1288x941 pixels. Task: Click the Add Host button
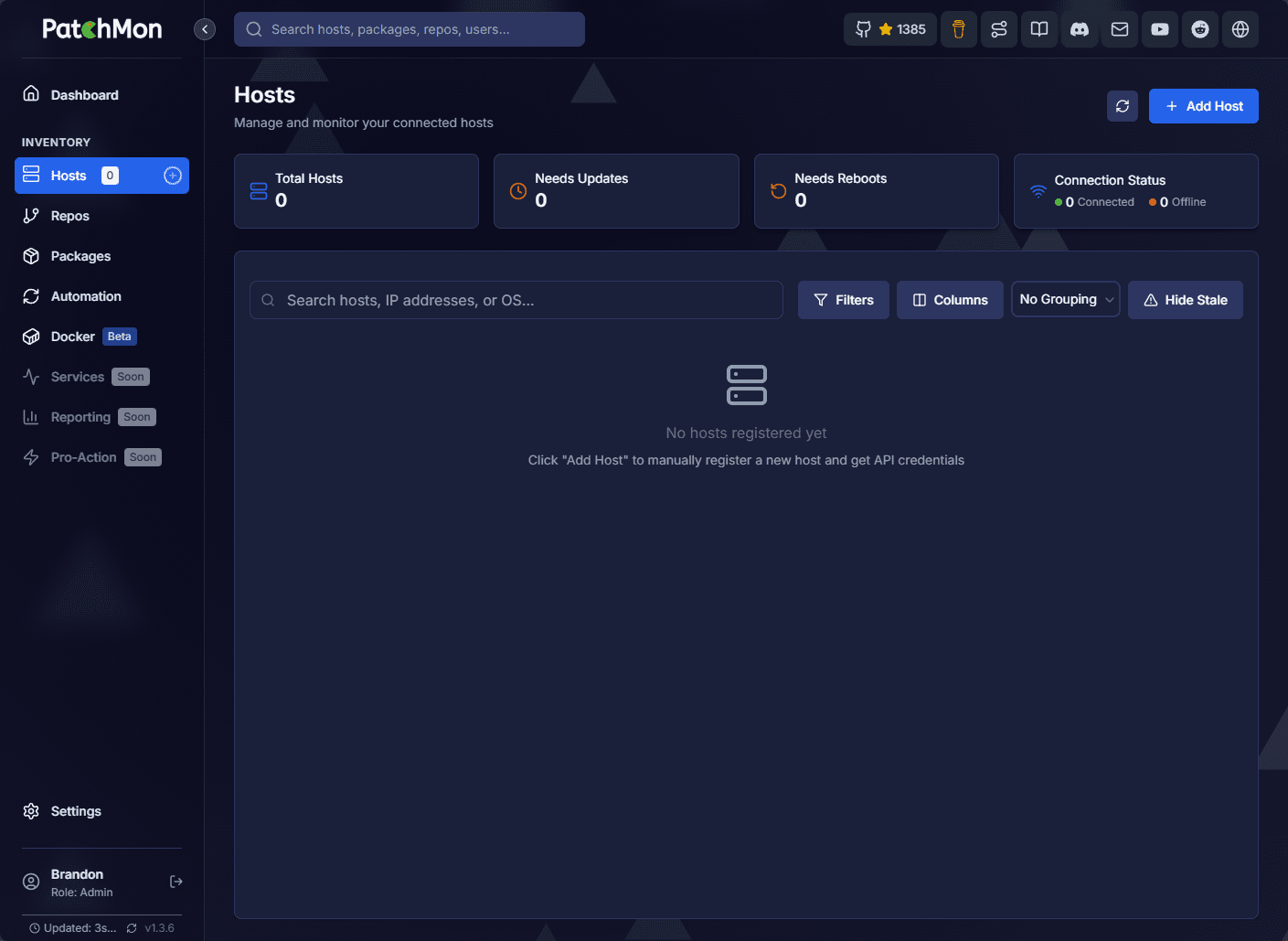[x=1204, y=106]
